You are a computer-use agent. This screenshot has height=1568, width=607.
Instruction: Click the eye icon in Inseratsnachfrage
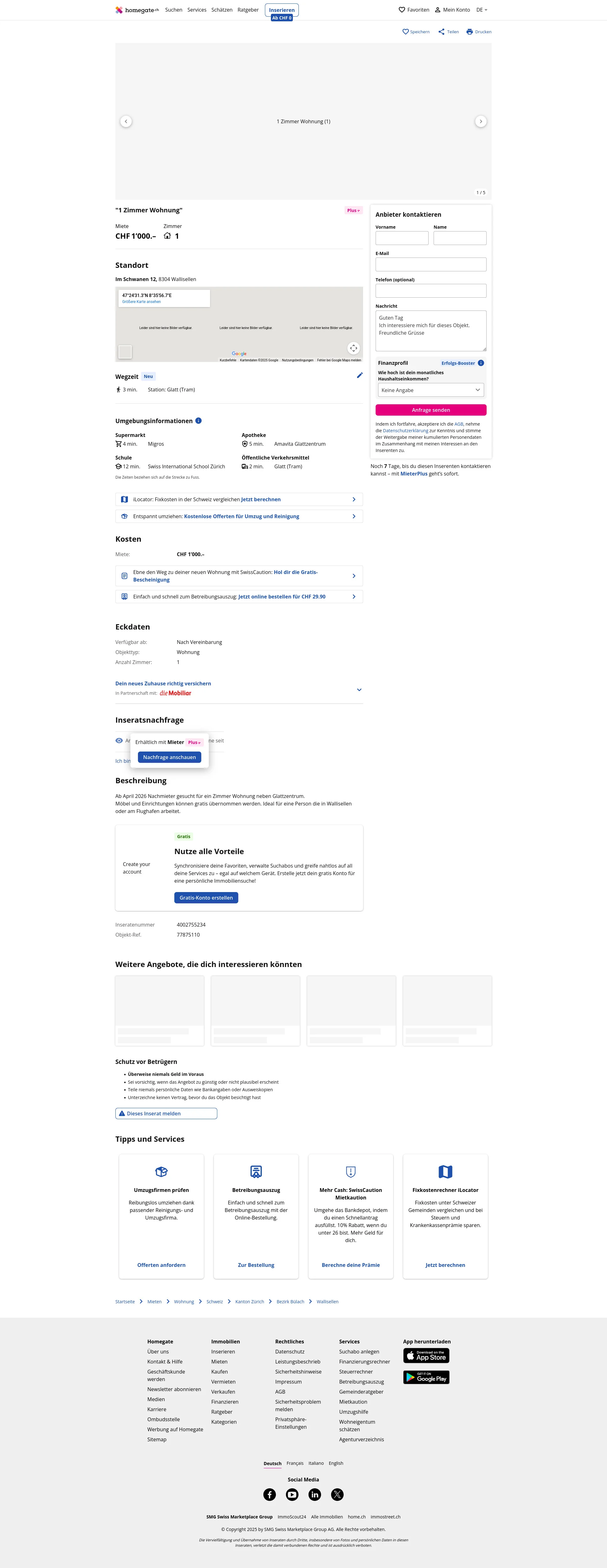pos(119,741)
